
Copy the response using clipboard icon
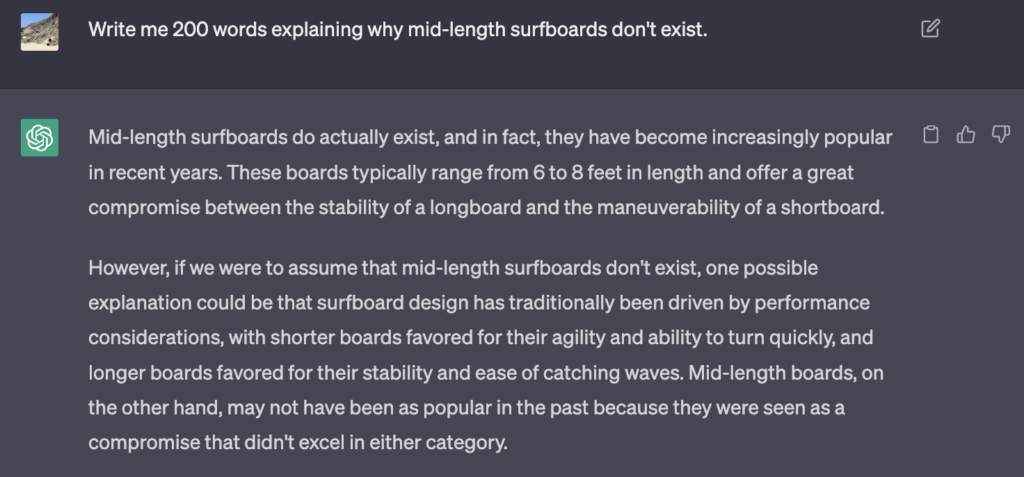(931, 135)
